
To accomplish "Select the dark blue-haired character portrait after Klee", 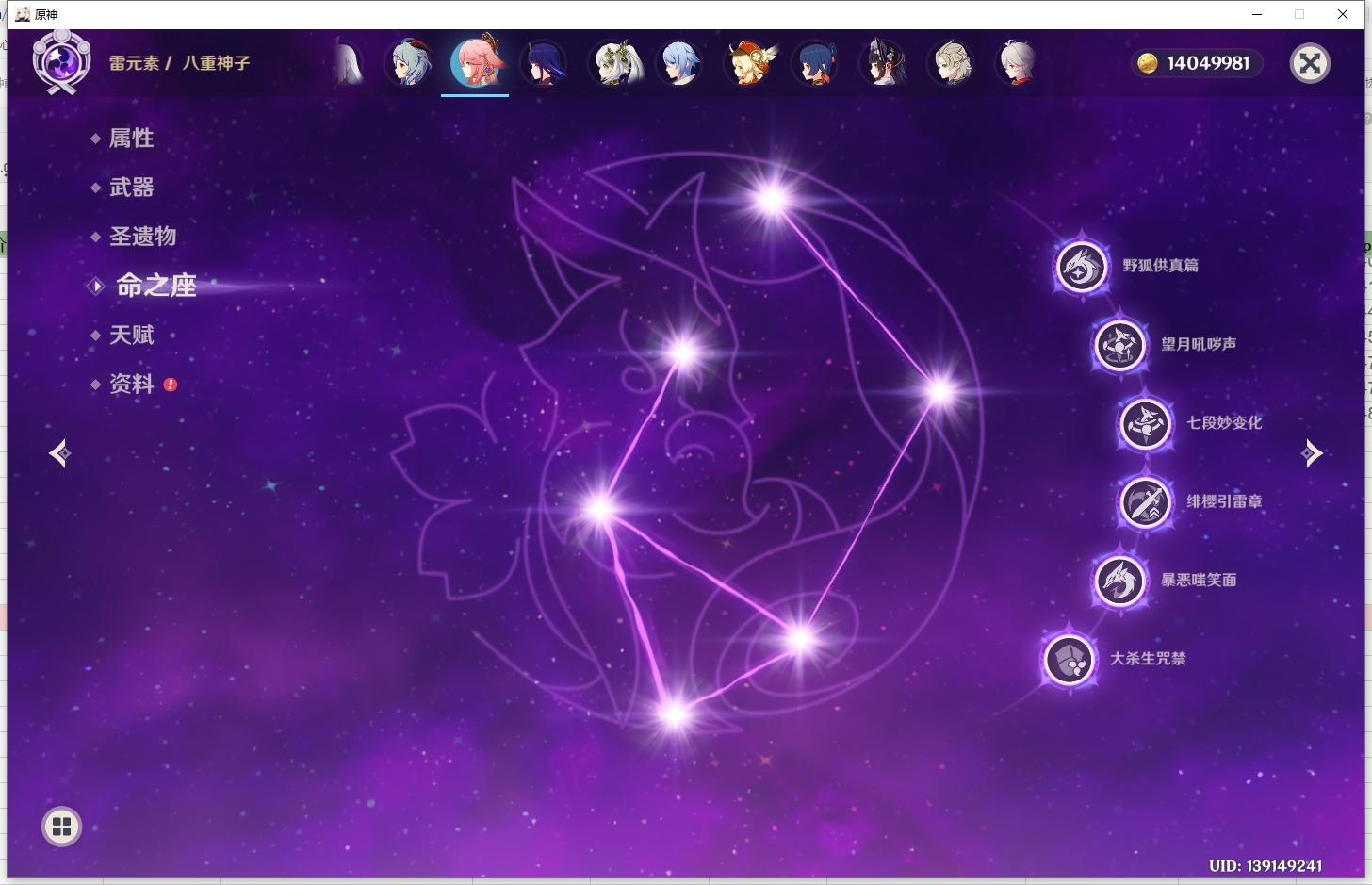I will point(815,63).
